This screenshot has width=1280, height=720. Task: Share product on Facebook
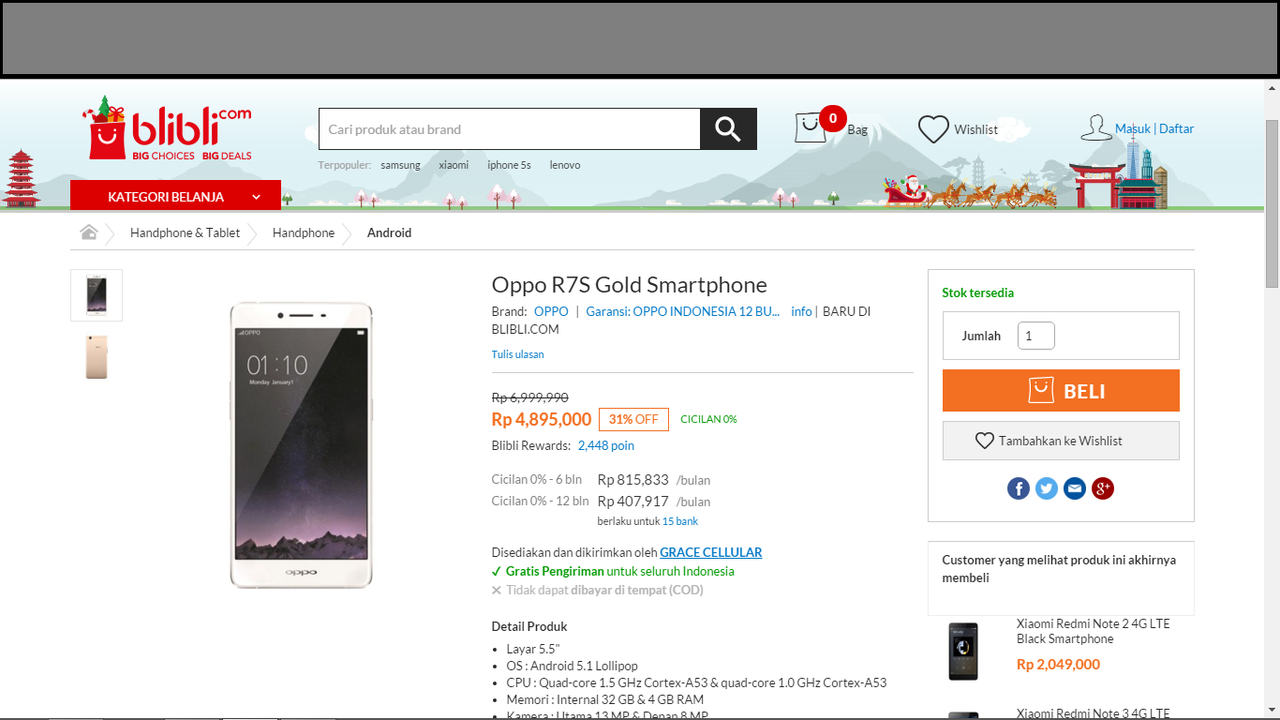click(x=1018, y=488)
